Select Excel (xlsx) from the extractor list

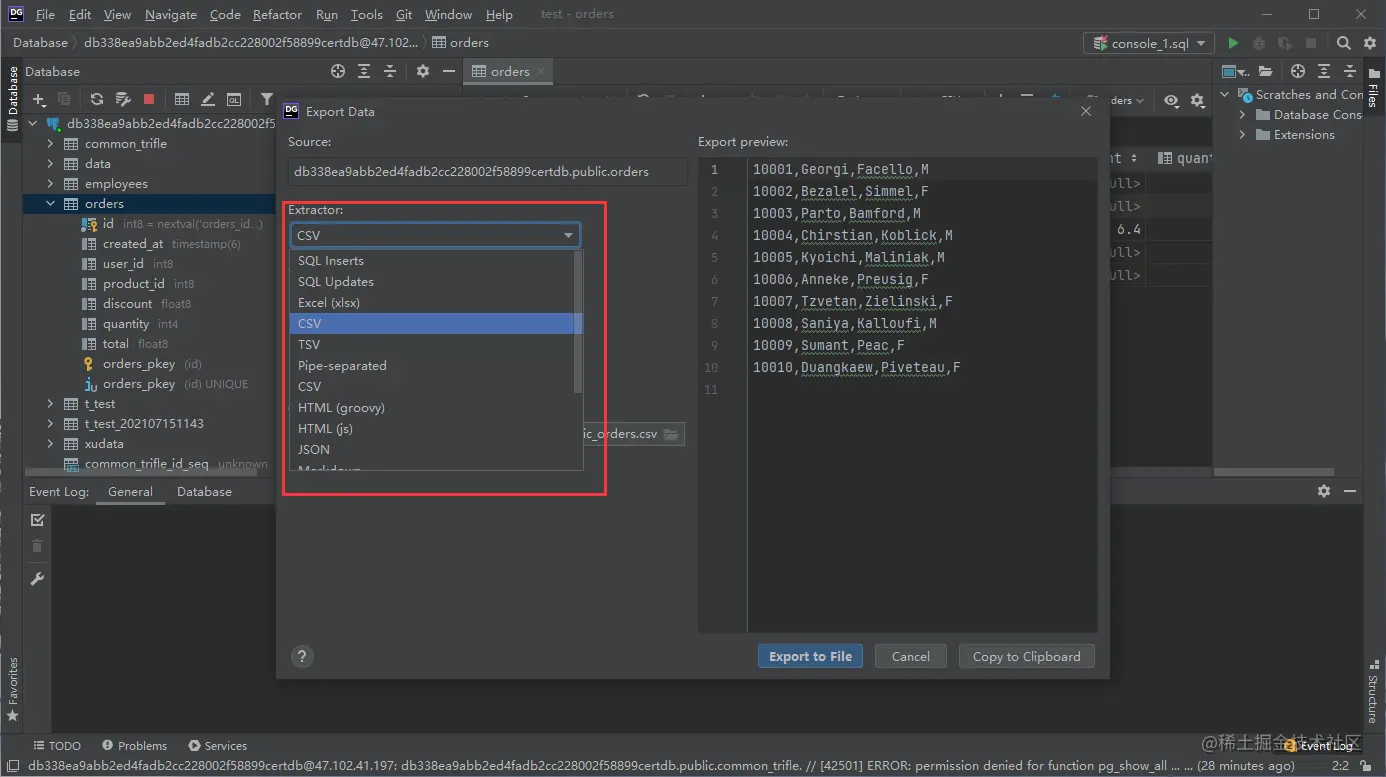[x=329, y=302]
